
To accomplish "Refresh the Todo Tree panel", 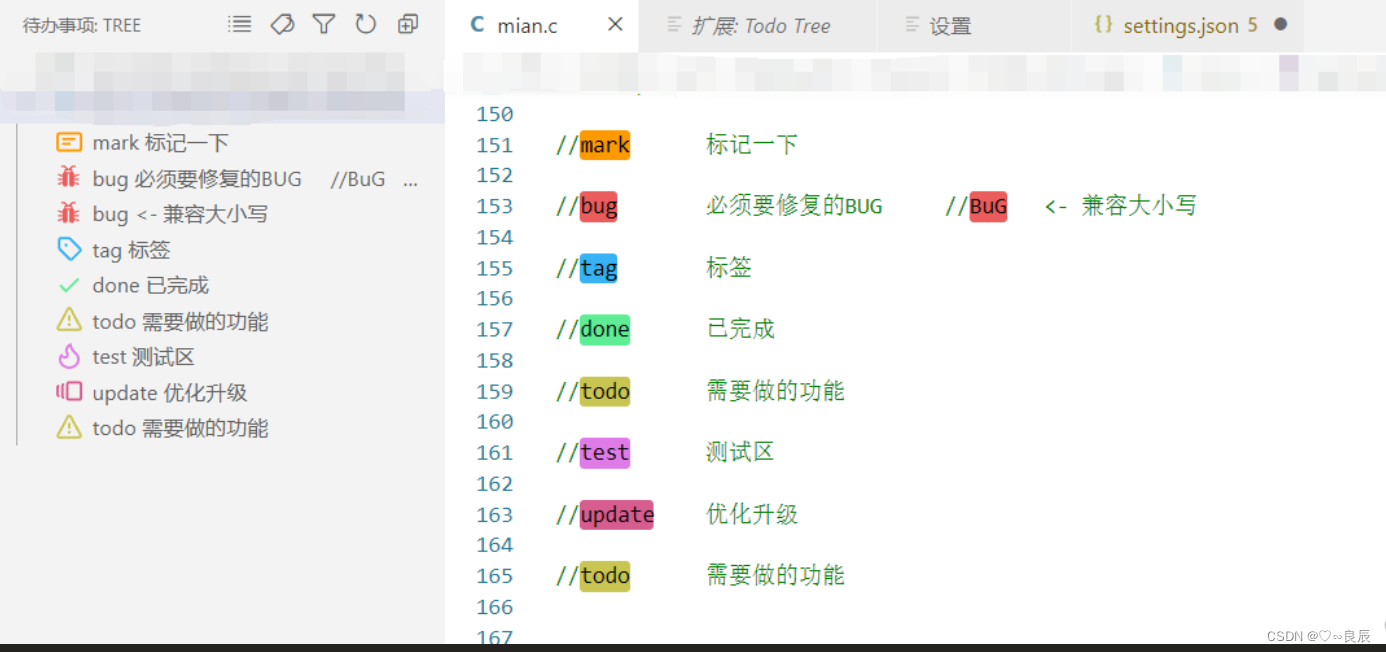I will (365, 24).
